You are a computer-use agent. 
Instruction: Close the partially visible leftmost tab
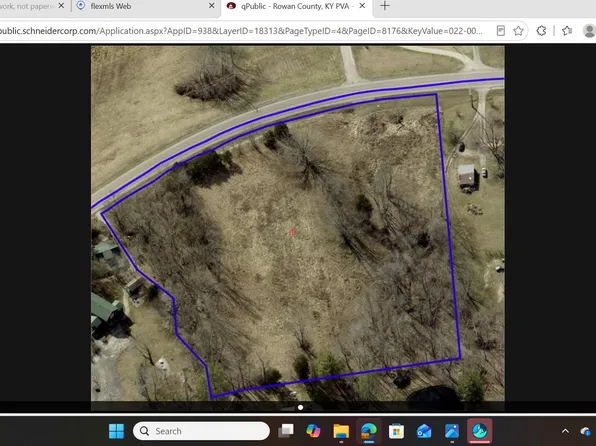coord(61,6)
